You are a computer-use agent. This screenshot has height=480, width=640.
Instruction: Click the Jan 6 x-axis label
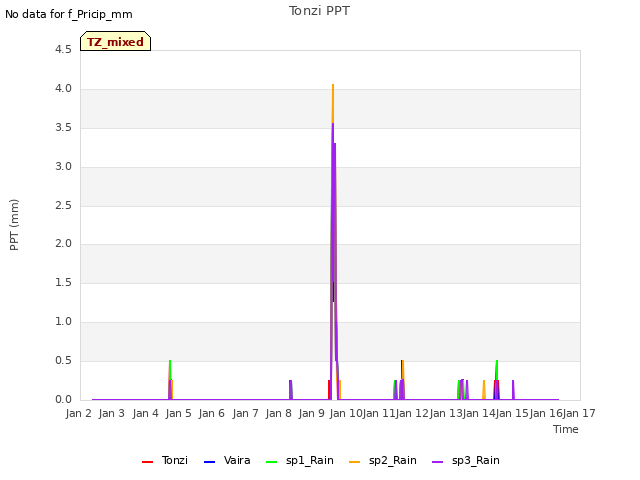click(x=212, y=413)
